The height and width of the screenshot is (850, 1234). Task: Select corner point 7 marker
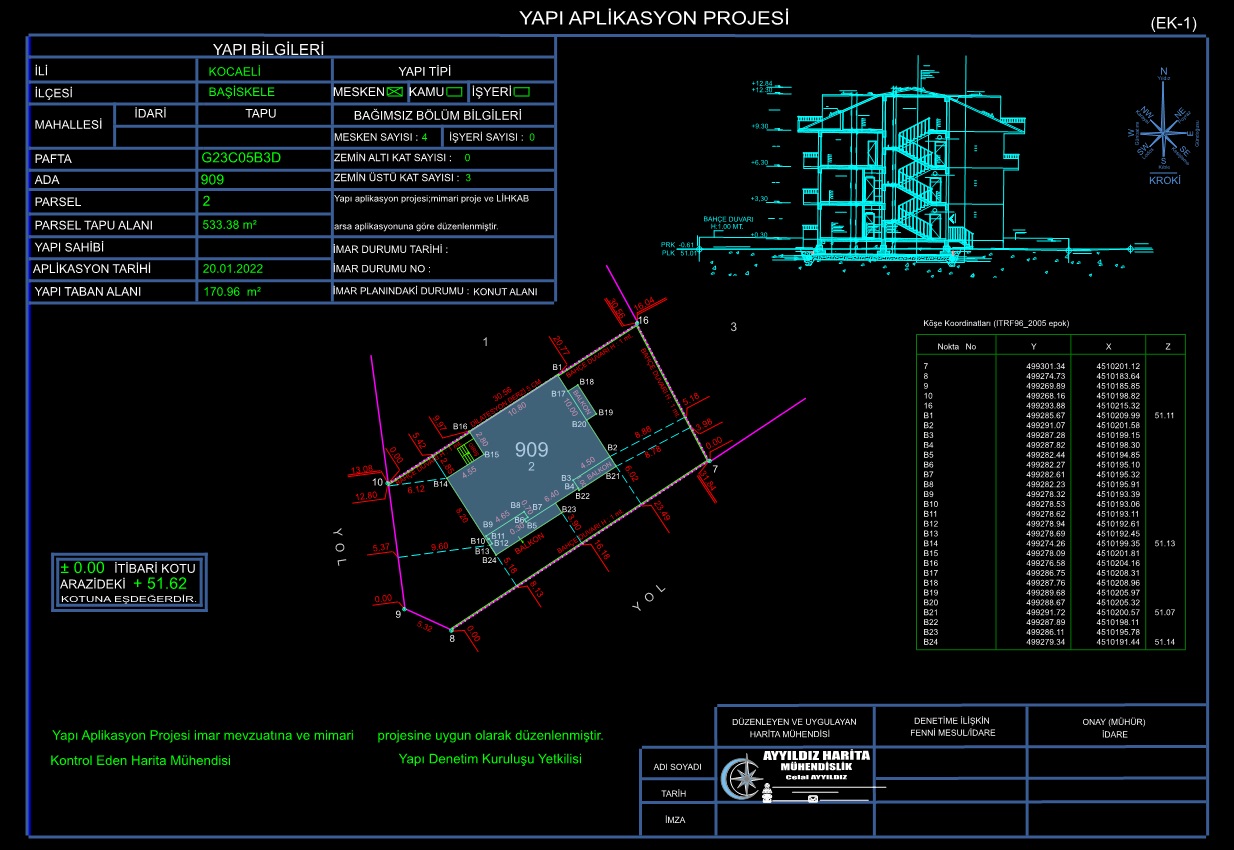707,461
